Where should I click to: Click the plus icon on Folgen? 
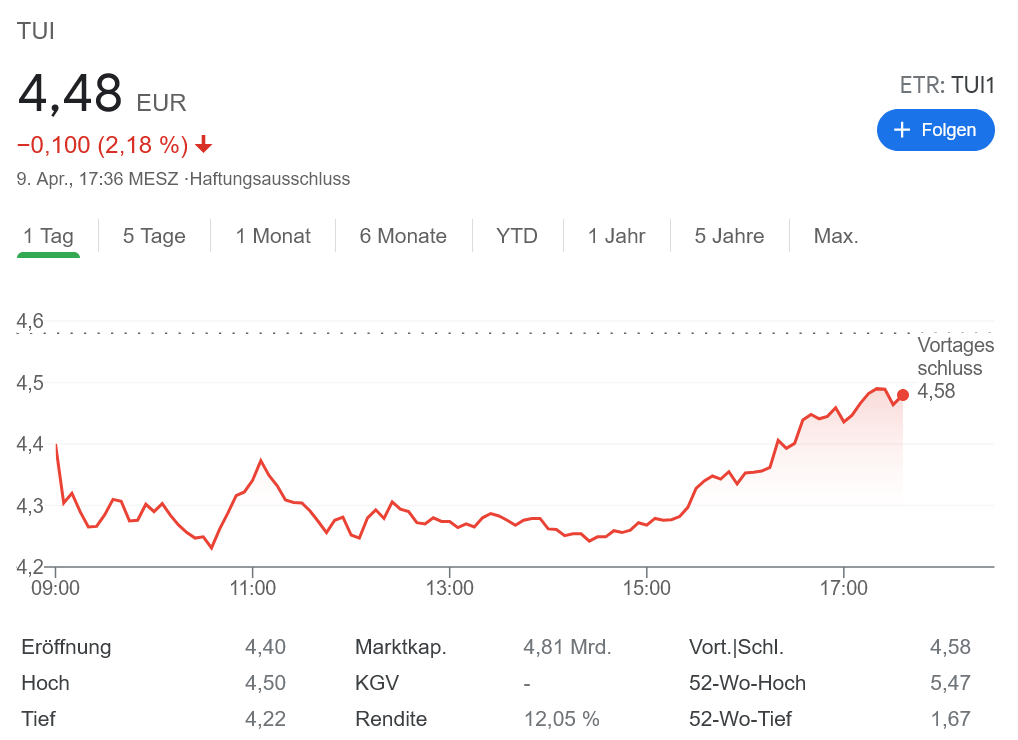point(902,130)
